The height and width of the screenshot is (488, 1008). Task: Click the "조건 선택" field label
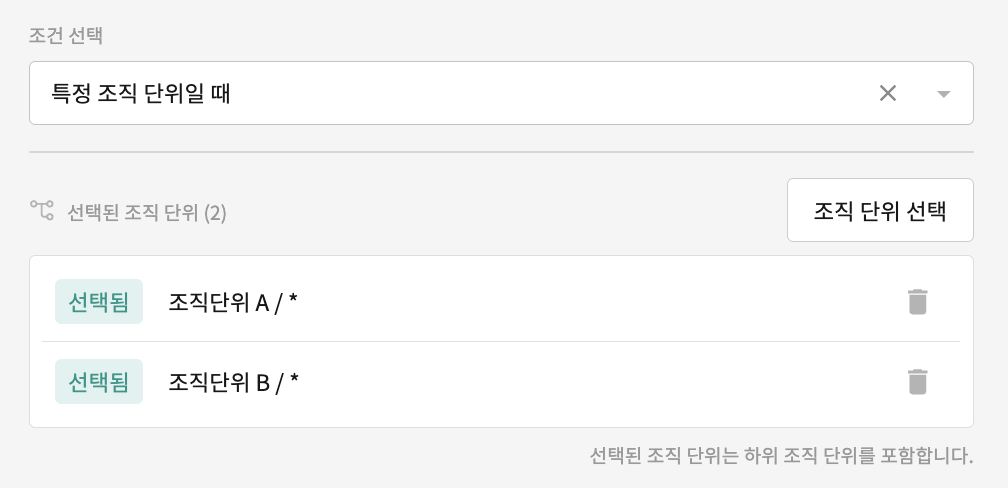pos(72,37)
